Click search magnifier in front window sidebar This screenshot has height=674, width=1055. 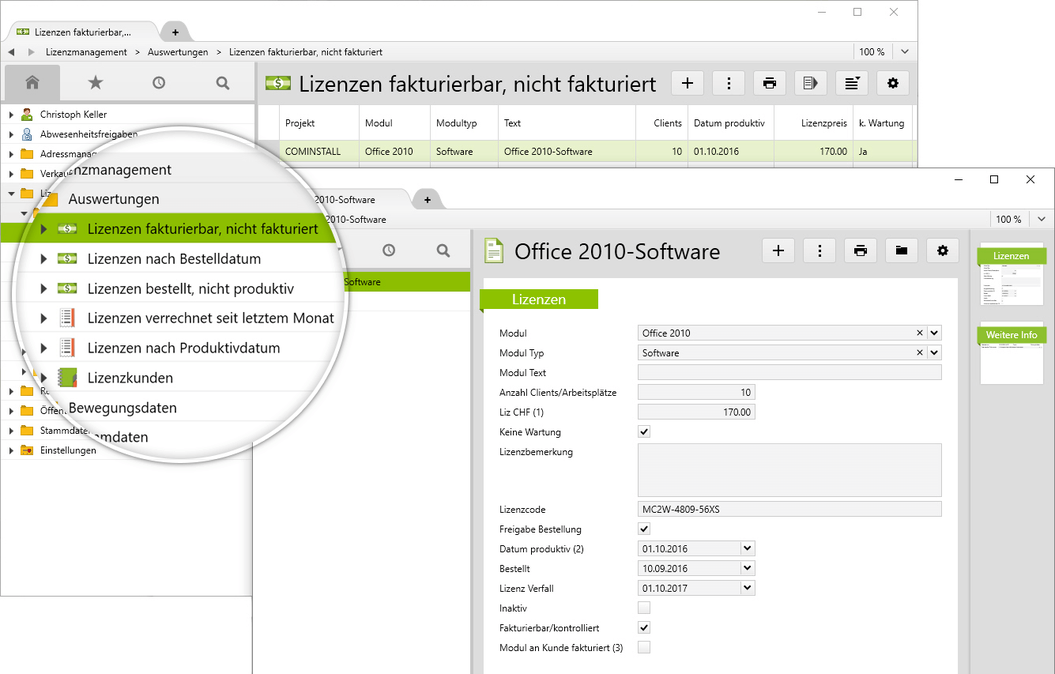(x=443, y=251)
